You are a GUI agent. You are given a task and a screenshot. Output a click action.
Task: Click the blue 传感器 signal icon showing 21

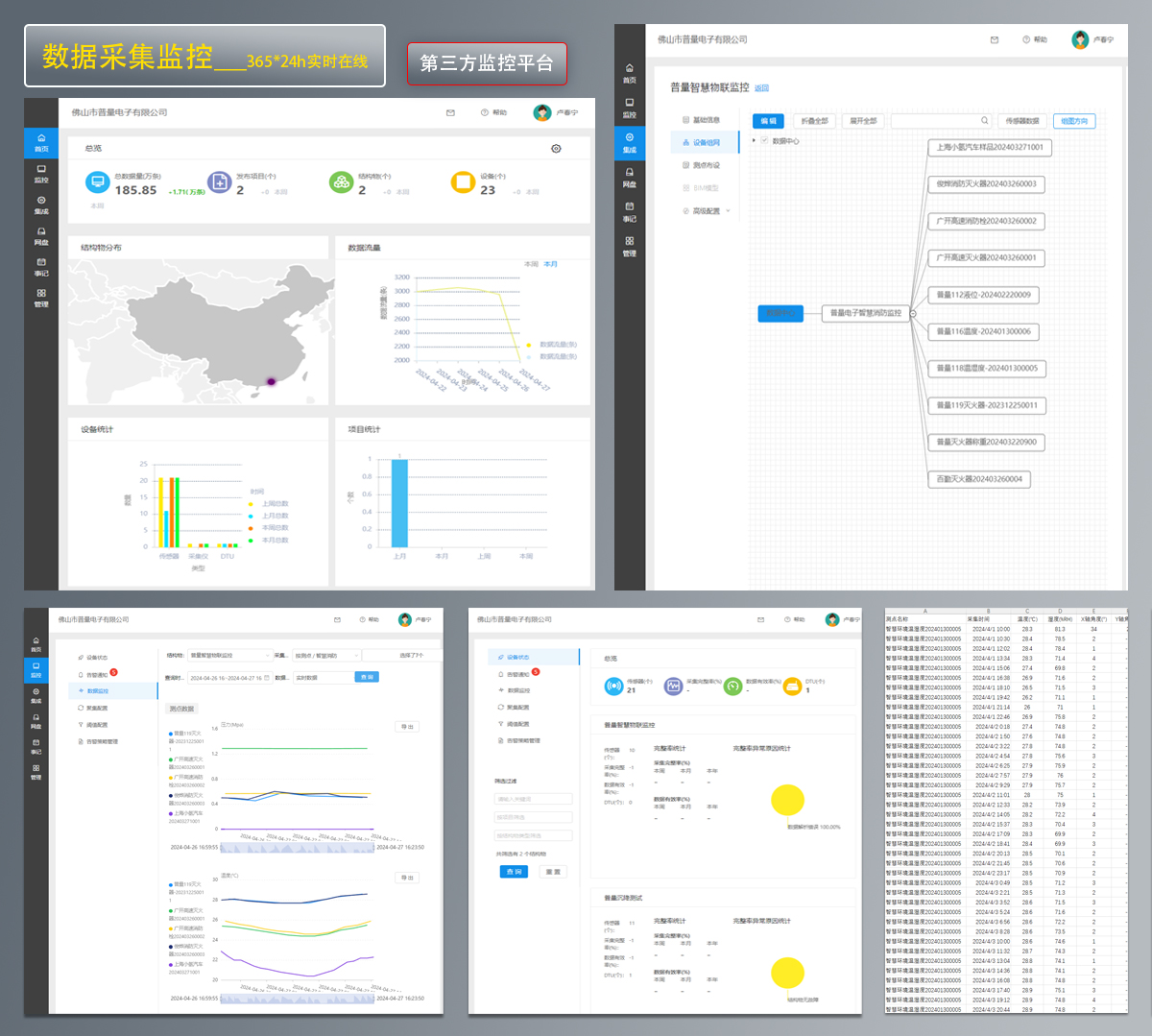[x=613, y=686]
